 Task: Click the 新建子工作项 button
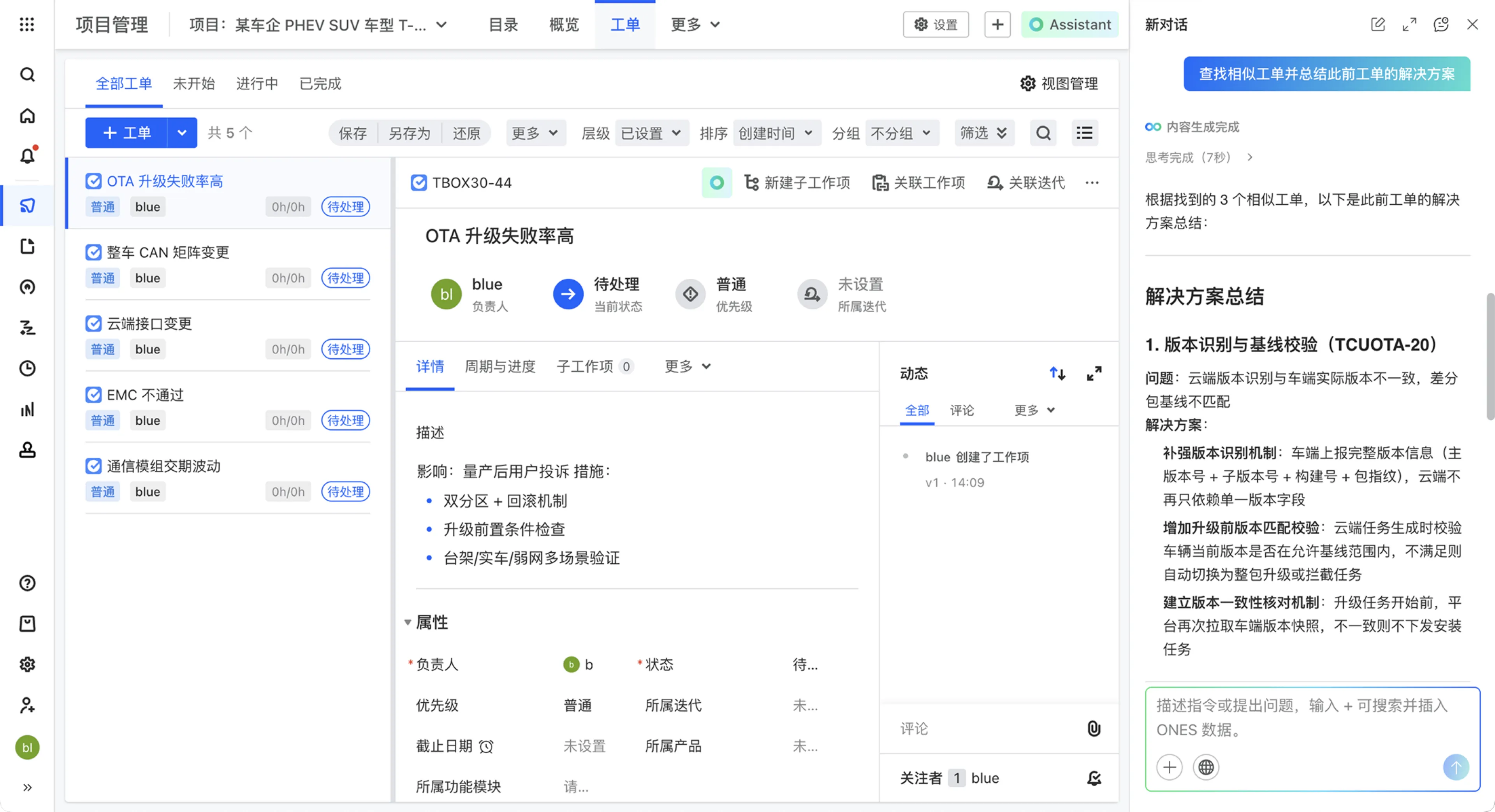797,183
